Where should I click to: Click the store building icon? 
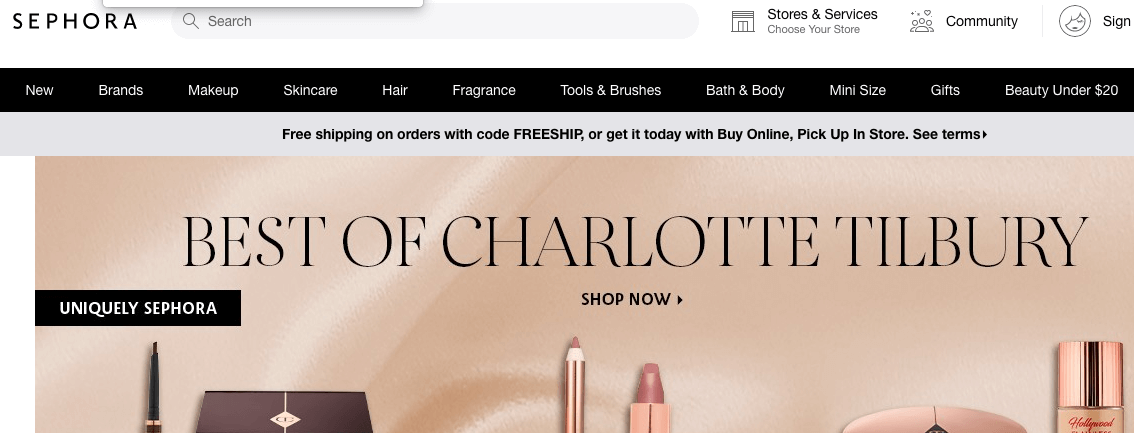[x=743, y=22]
